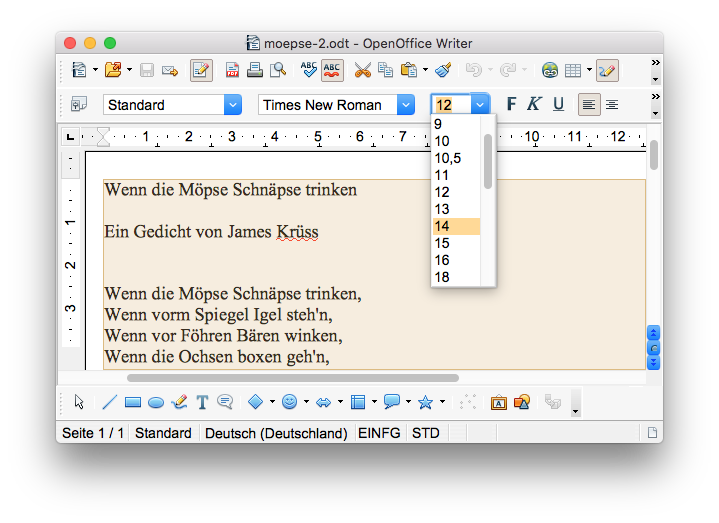This screenshot has height=523, width=719.
Task: Click the font size list scrollbar
Action: tap(488, 161)
